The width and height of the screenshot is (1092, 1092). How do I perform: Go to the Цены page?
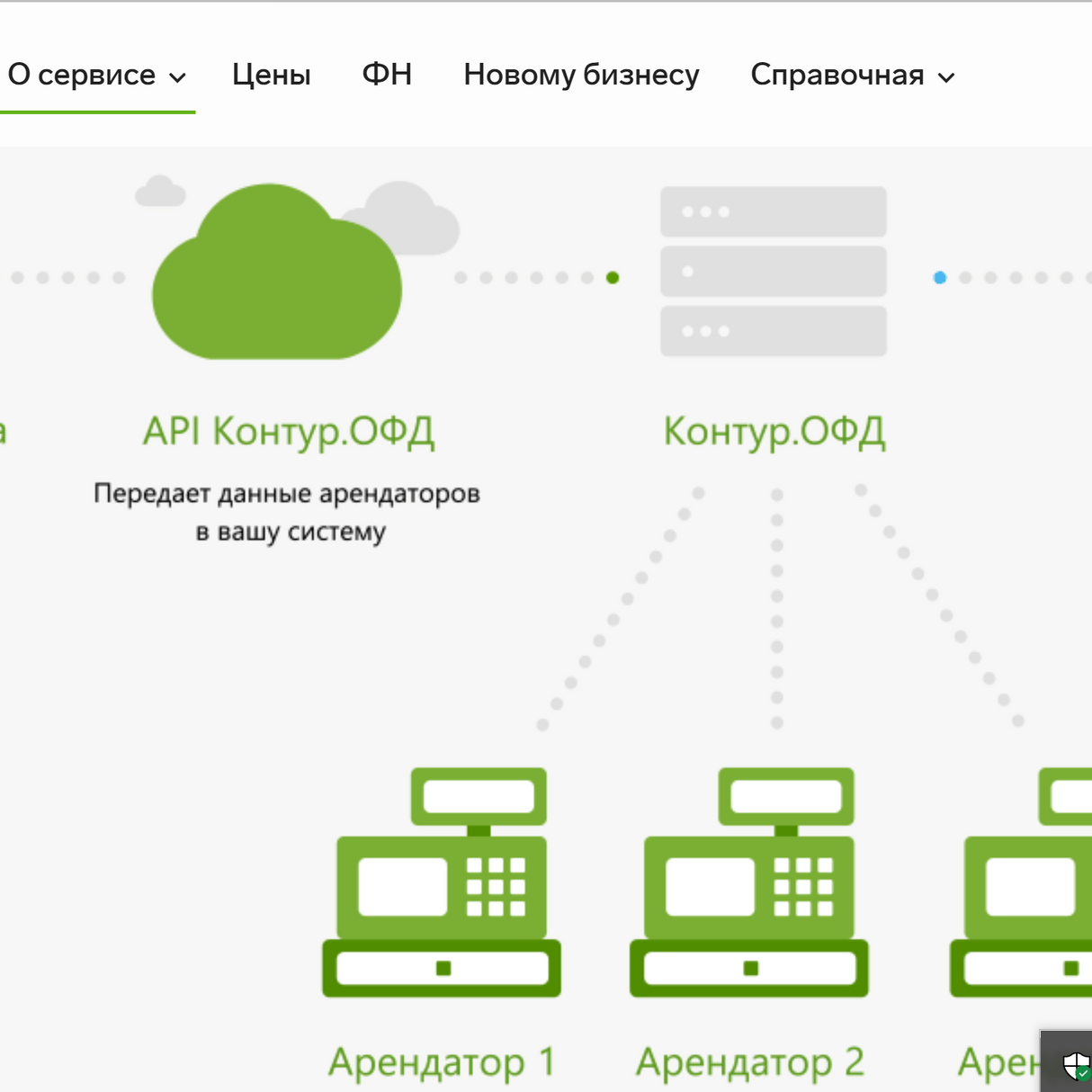click(272, 75)
